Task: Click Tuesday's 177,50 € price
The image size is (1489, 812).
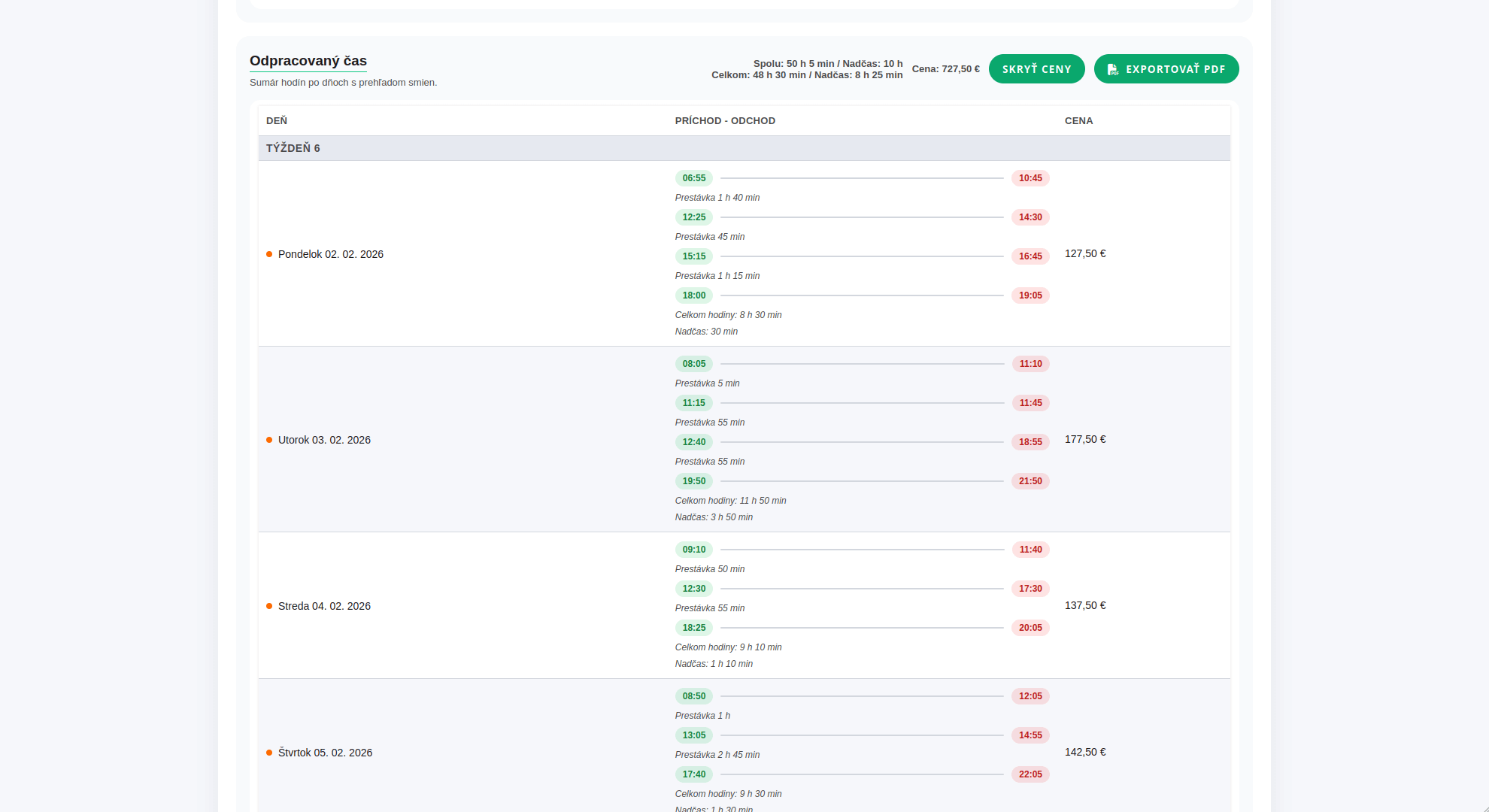Action: tap(1084, 439)
